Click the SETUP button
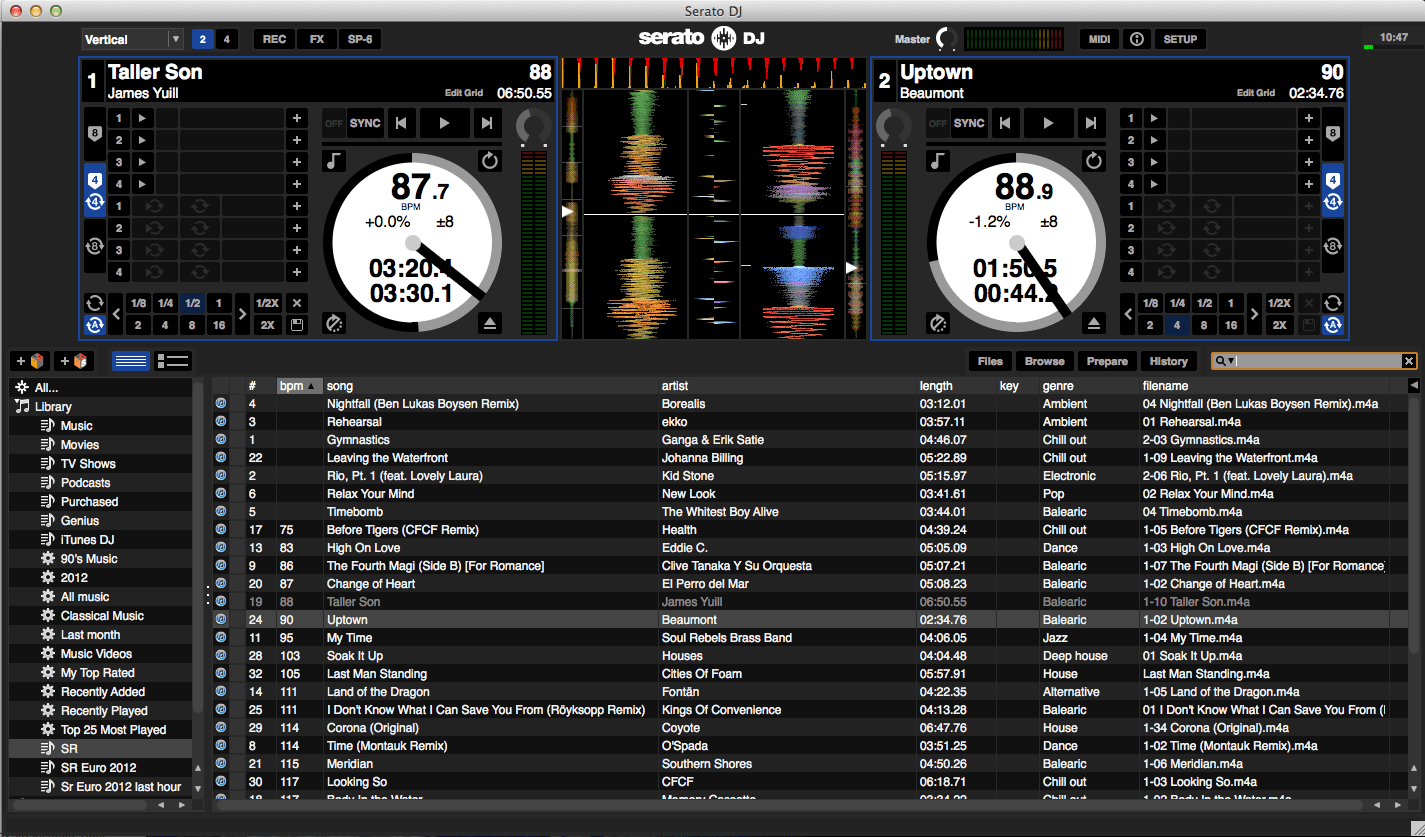 1180,39
